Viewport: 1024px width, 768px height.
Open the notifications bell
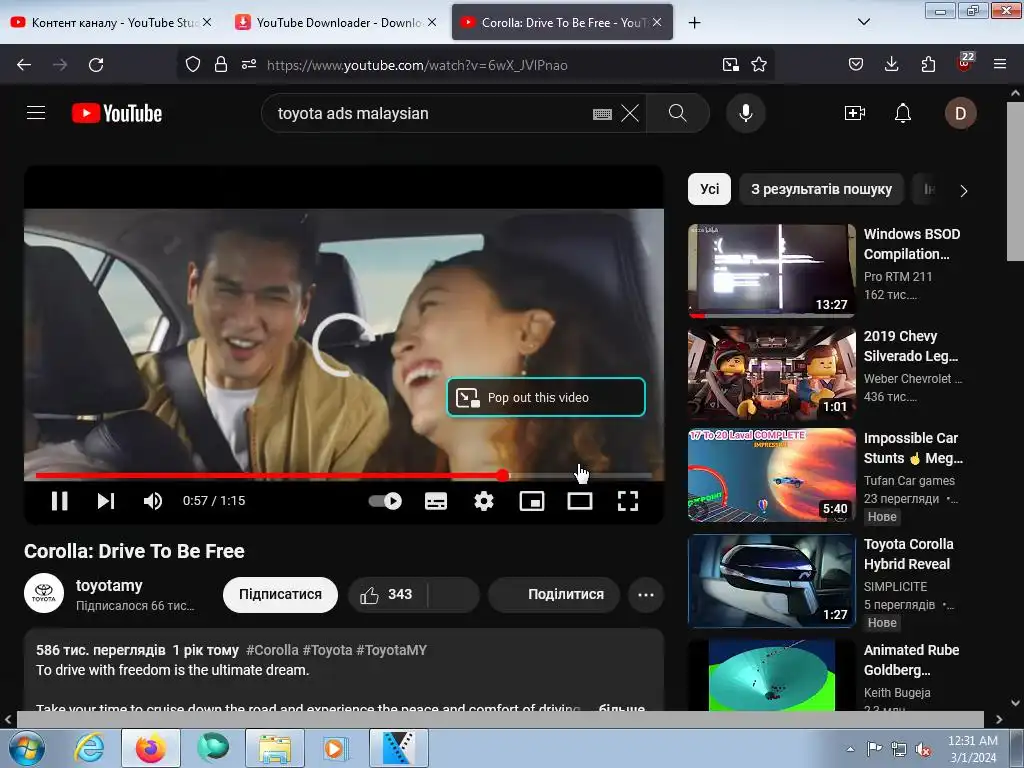(903, 113)
